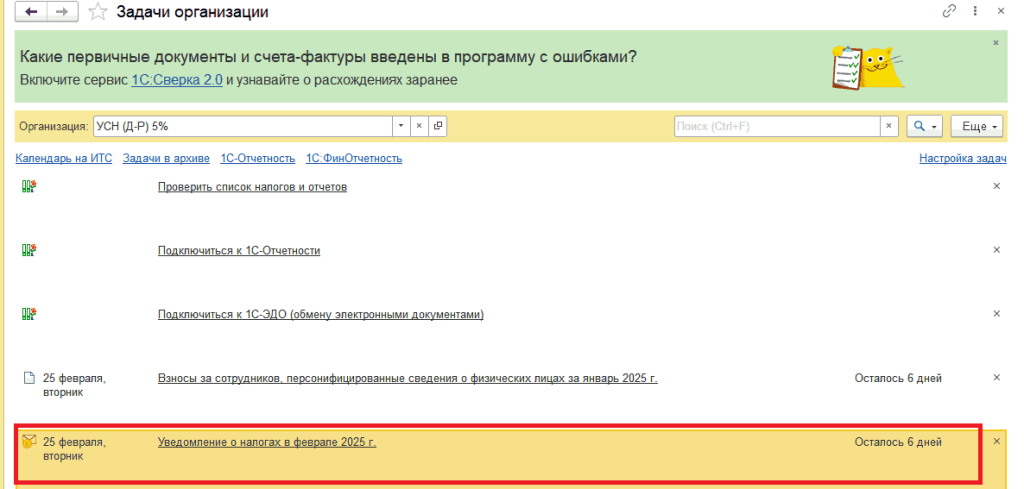
Task: Open the three-dot window menu
Action: click(975, 12)
